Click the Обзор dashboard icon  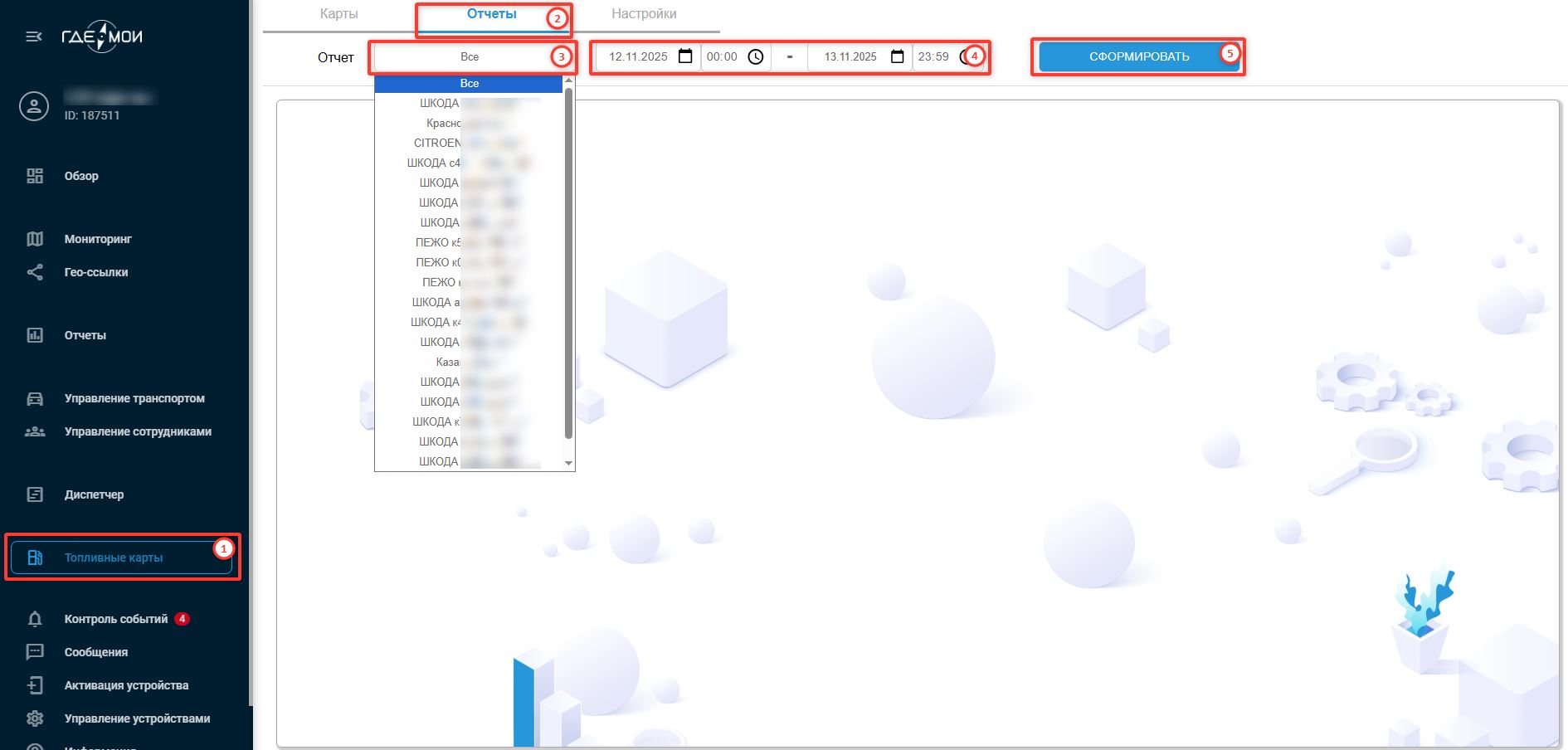35,176
